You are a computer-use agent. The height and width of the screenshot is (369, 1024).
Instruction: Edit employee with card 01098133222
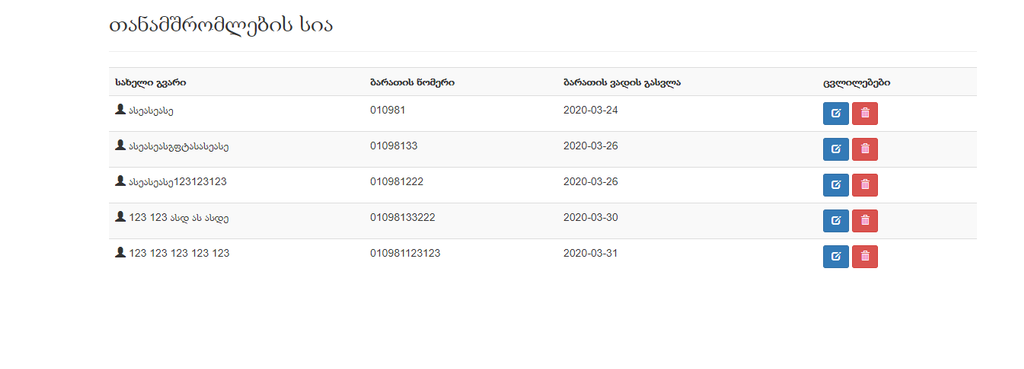[x=835, y=221]
